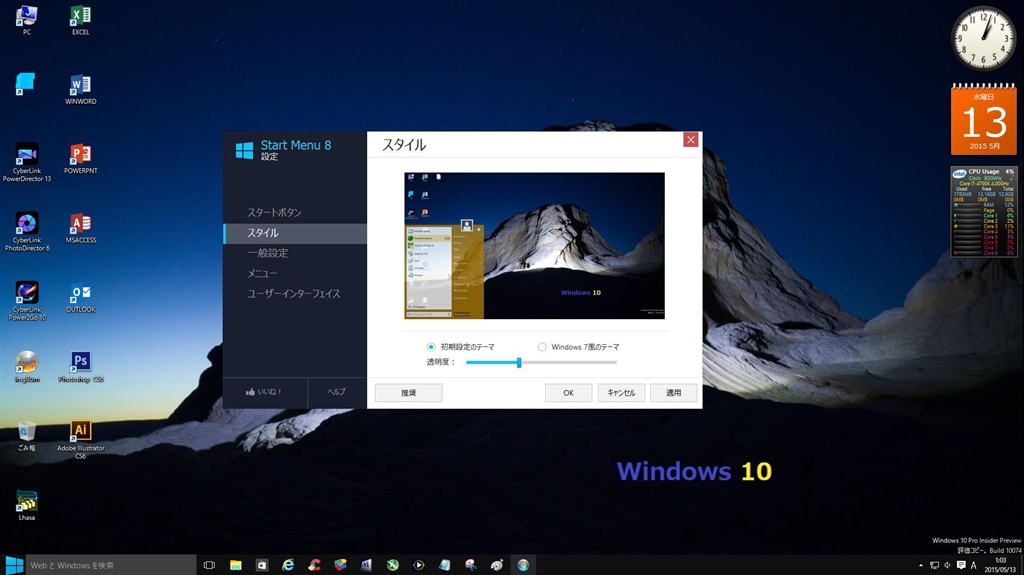Click the Start Menu 8 orb taskbar icon

[523, 565]
